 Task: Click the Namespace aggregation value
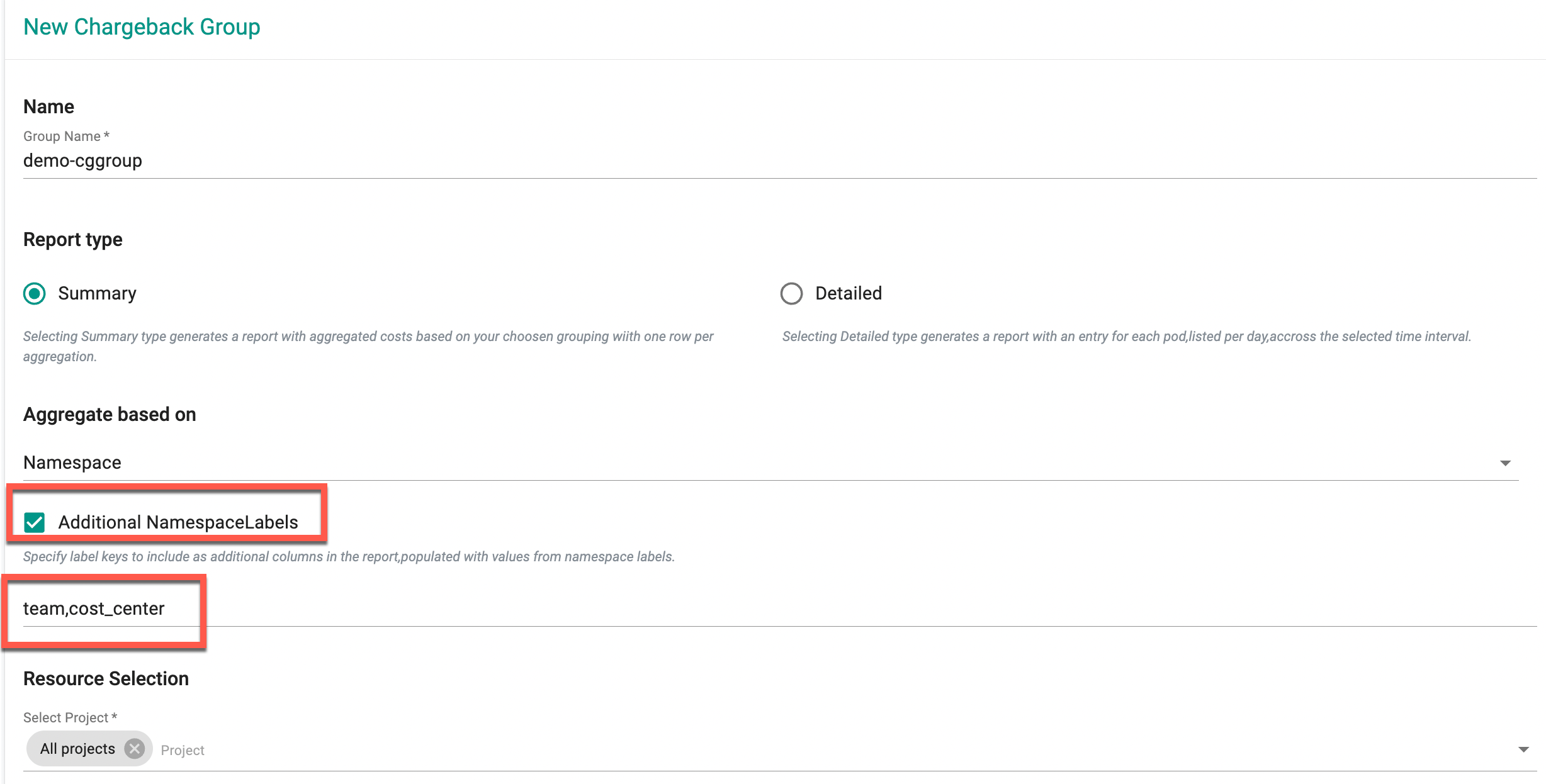pyautogui.click(x=72, y=463)
